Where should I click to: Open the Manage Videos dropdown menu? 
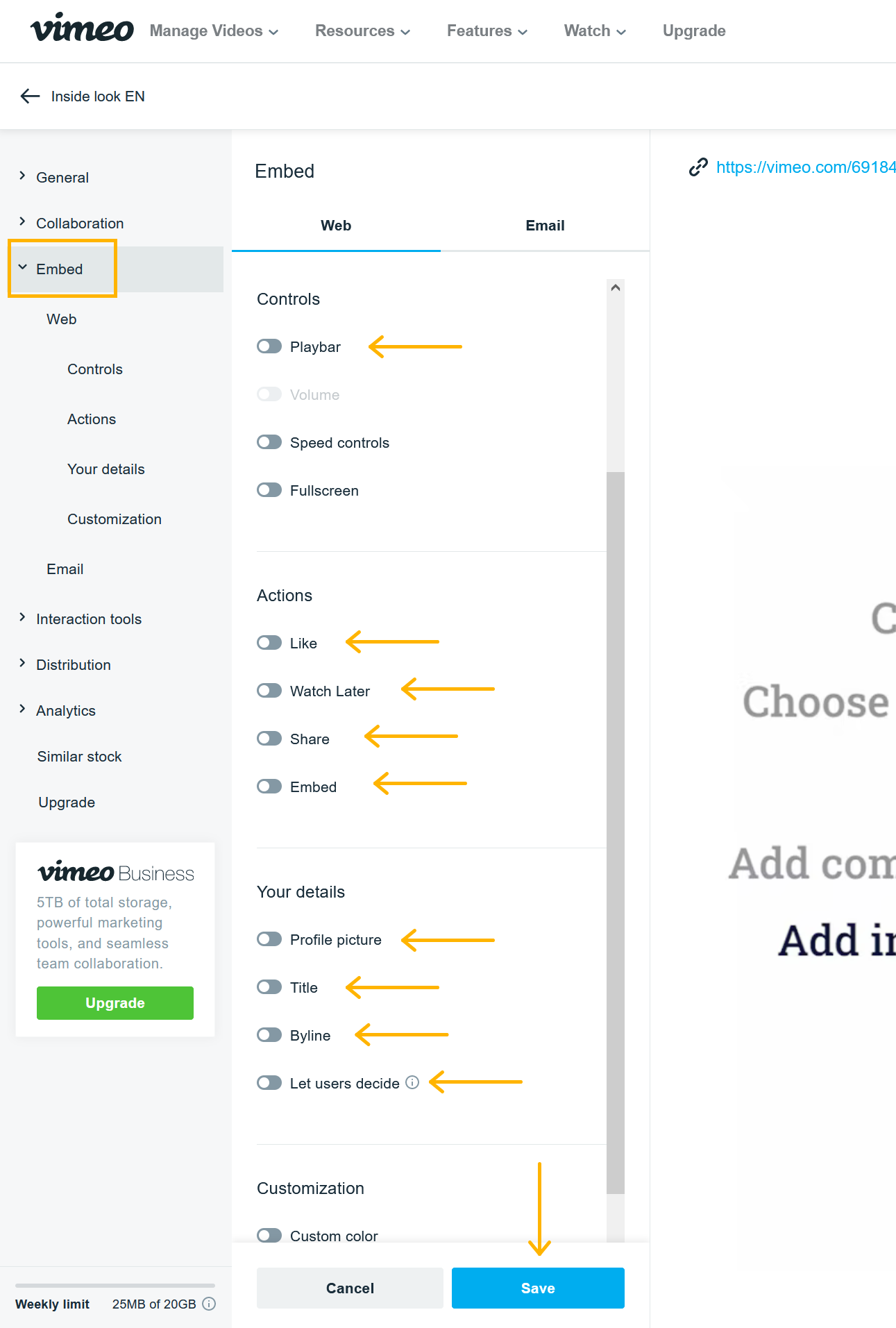214,31
